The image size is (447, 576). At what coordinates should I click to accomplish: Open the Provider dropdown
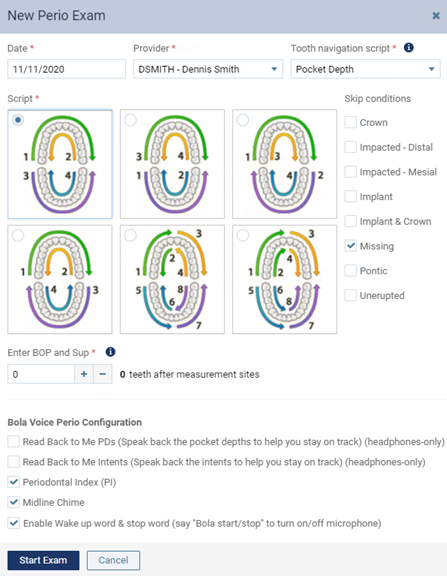tap(208, 69)
